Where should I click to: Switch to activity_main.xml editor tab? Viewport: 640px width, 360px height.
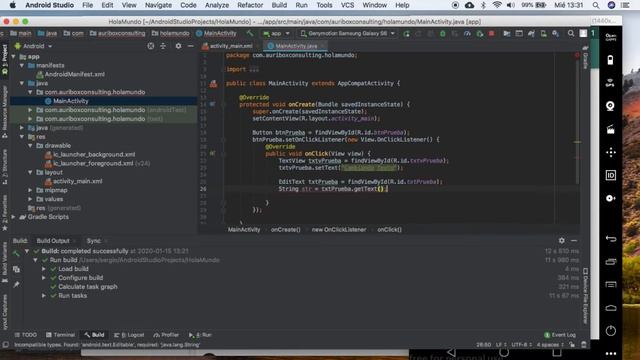228,46
